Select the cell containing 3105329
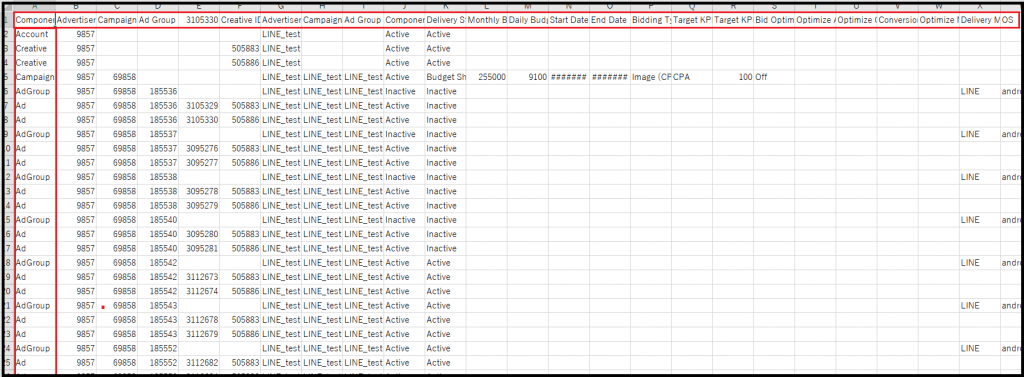The image size is (1024, 377). point(199,106)
